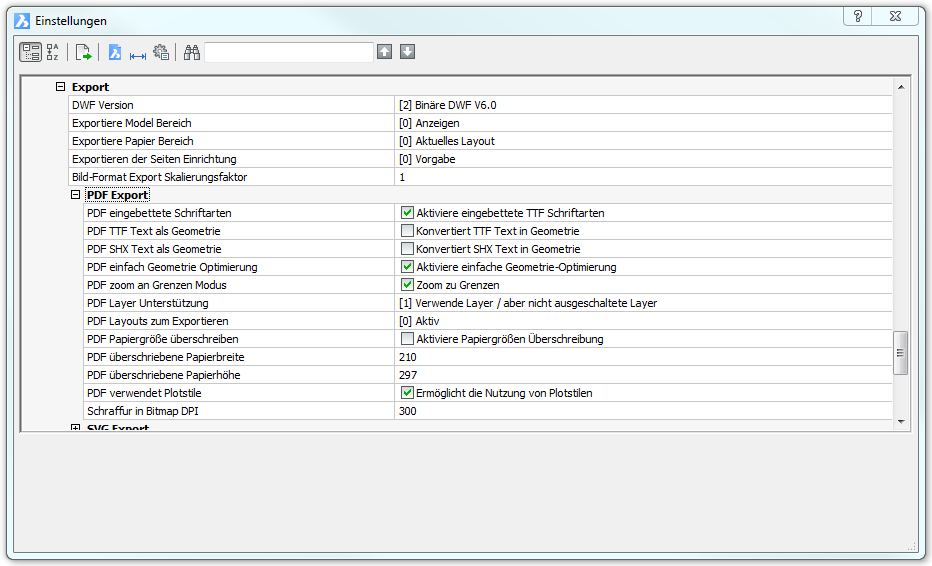Open the dimension settings icon
932x566 pixels.
[x=138, y=53]
